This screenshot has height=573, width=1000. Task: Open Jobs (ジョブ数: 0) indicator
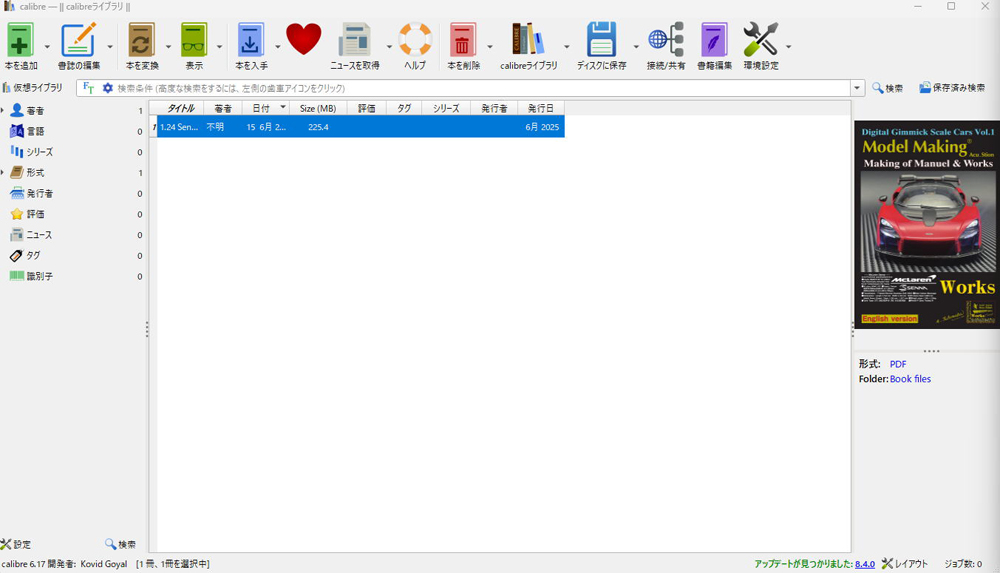point(963,564)
